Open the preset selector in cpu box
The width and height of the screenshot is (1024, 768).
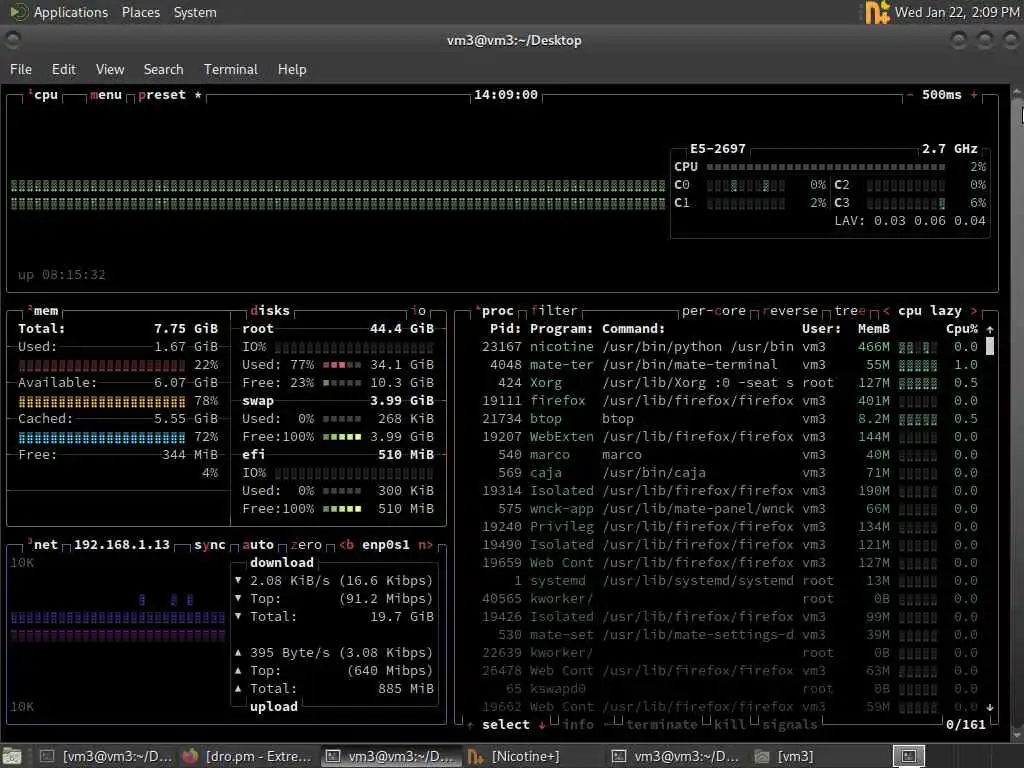(162, 95)
